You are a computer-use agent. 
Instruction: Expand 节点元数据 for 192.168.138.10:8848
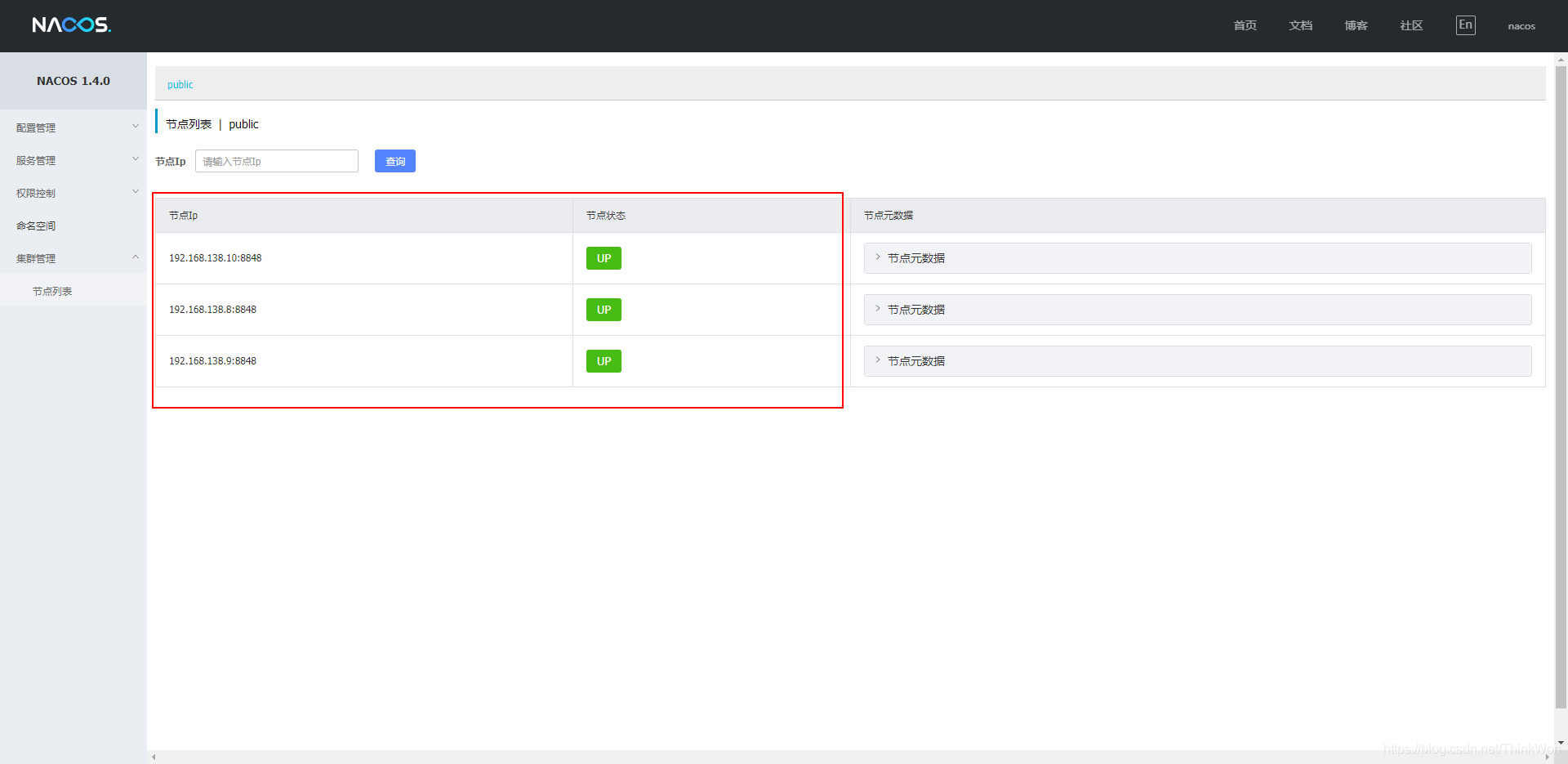1198,258
